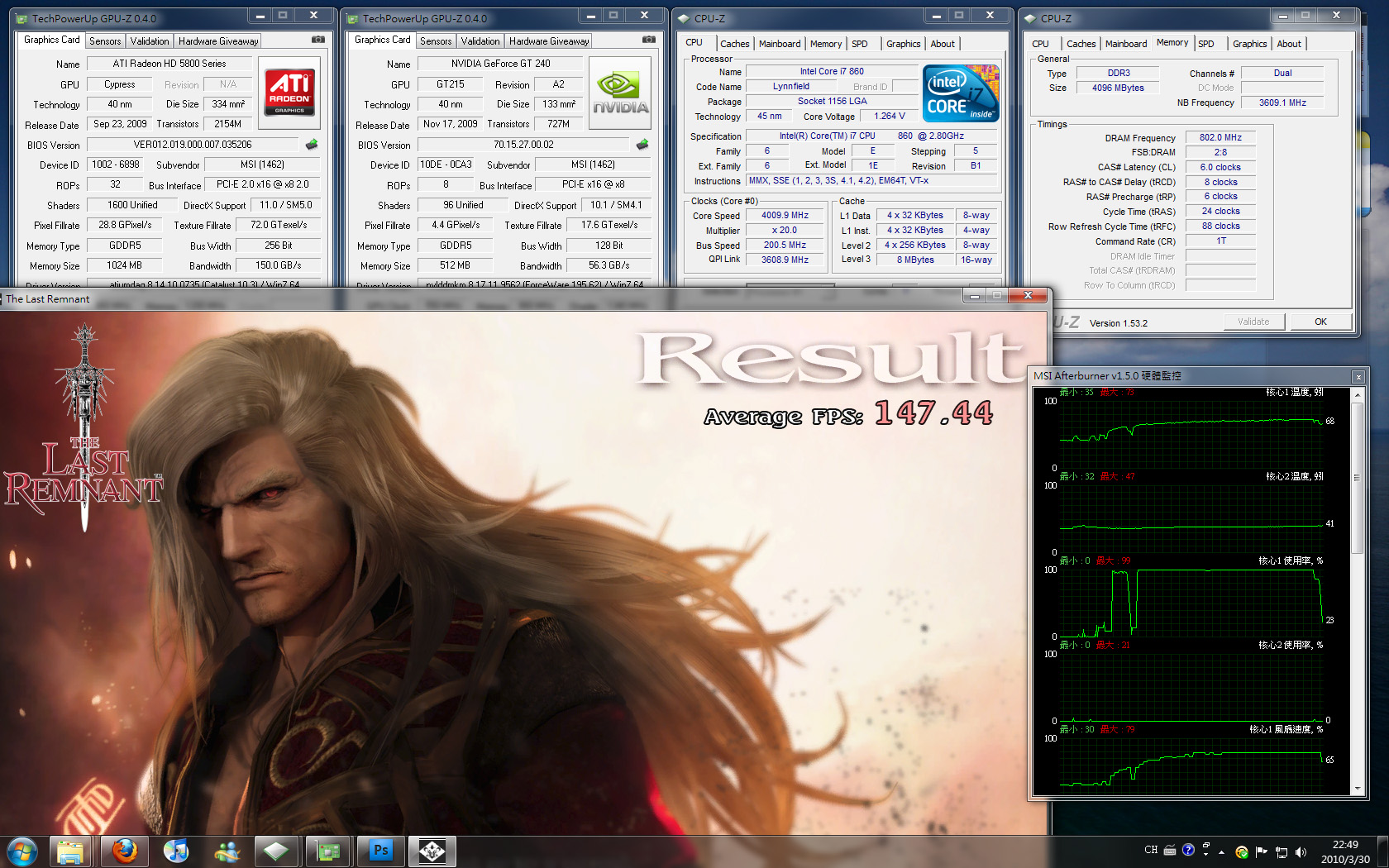
Task: Click the taskbar clock showing 22:49
Action: click(1345, 851)
